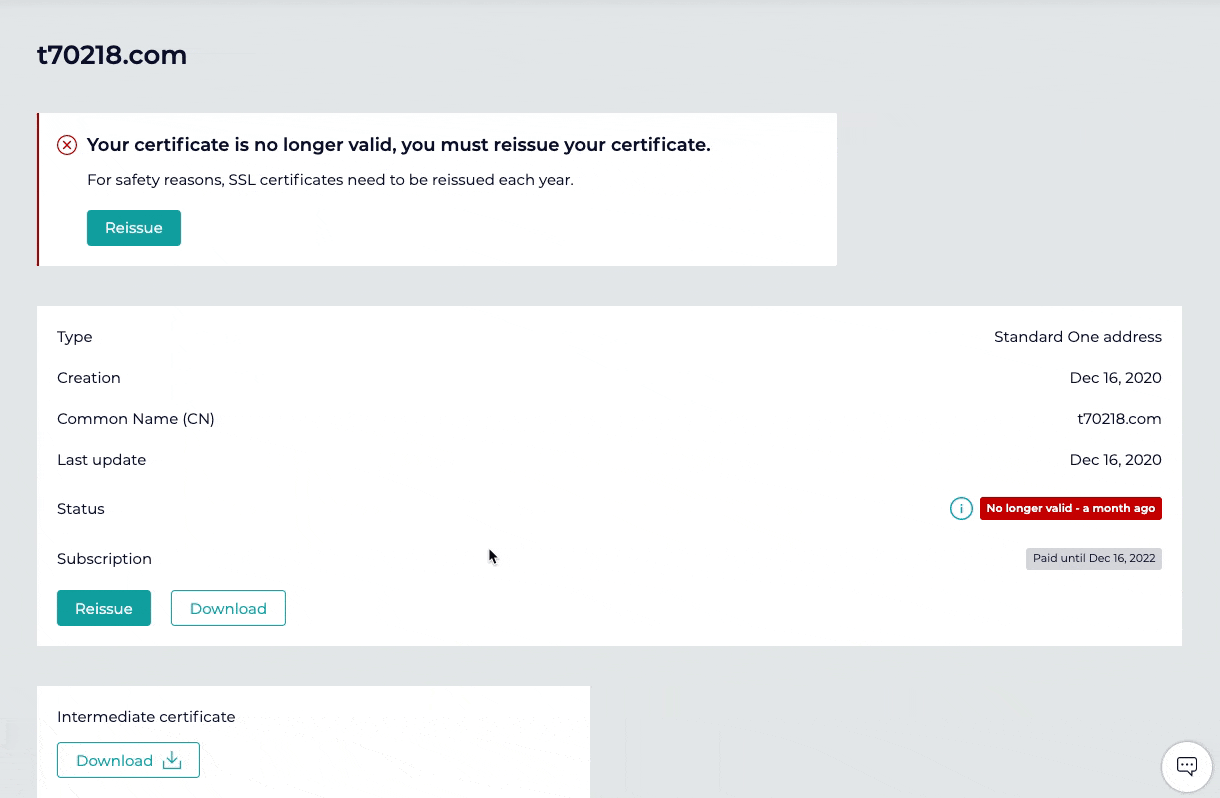
Task: Click the 'Common Name (CN)' label
Action: coord(136,419)
